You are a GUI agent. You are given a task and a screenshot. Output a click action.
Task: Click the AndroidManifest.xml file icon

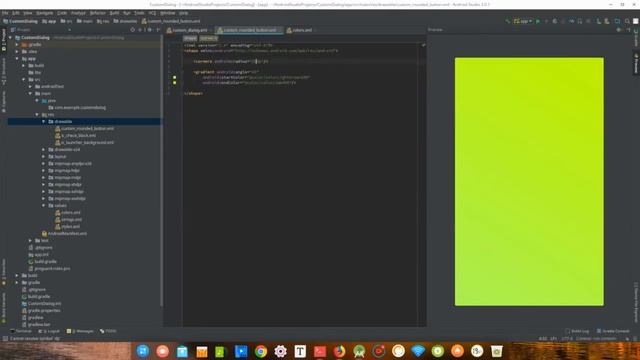44,233
